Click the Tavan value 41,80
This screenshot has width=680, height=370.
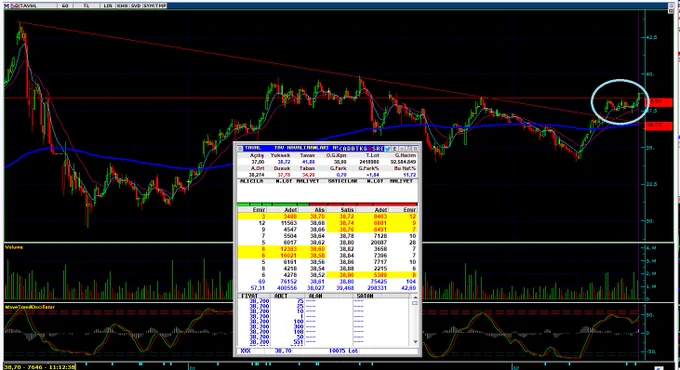(x=307, y=162)
